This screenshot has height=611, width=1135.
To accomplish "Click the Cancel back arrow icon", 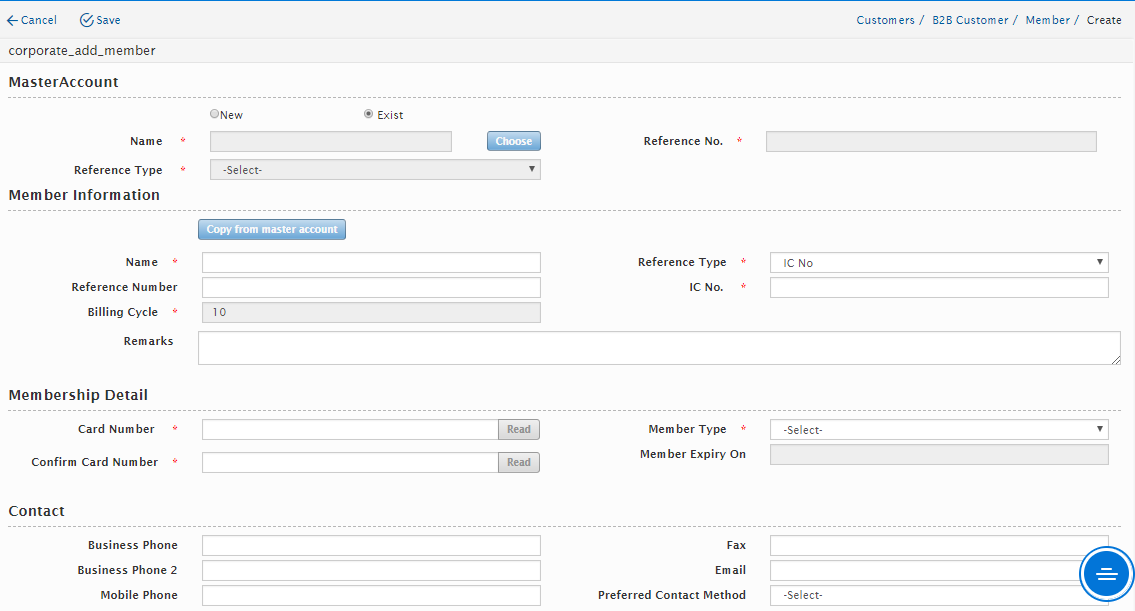I will 13,20.
